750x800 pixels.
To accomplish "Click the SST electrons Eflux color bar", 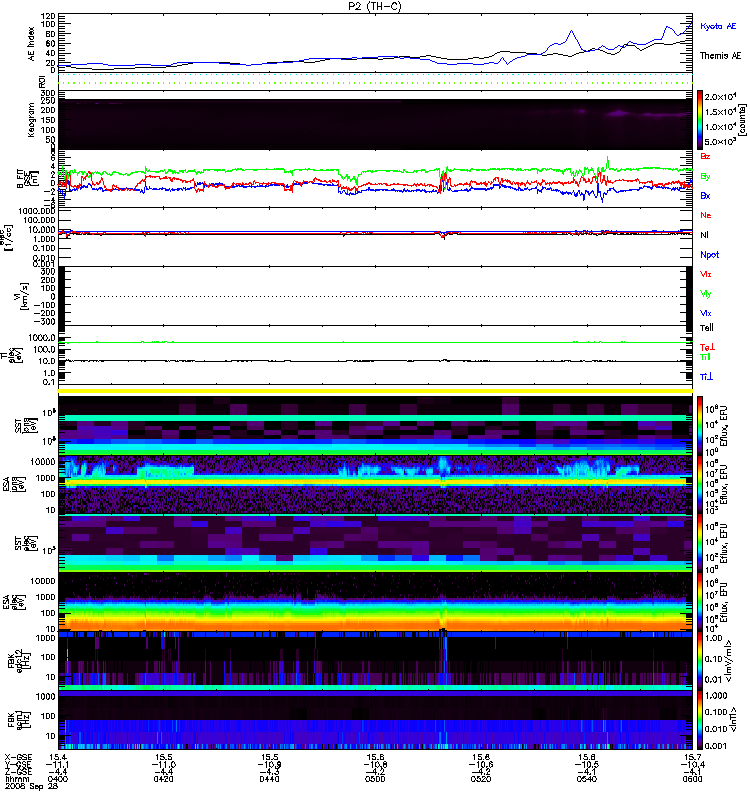I will tap(700, 544).
